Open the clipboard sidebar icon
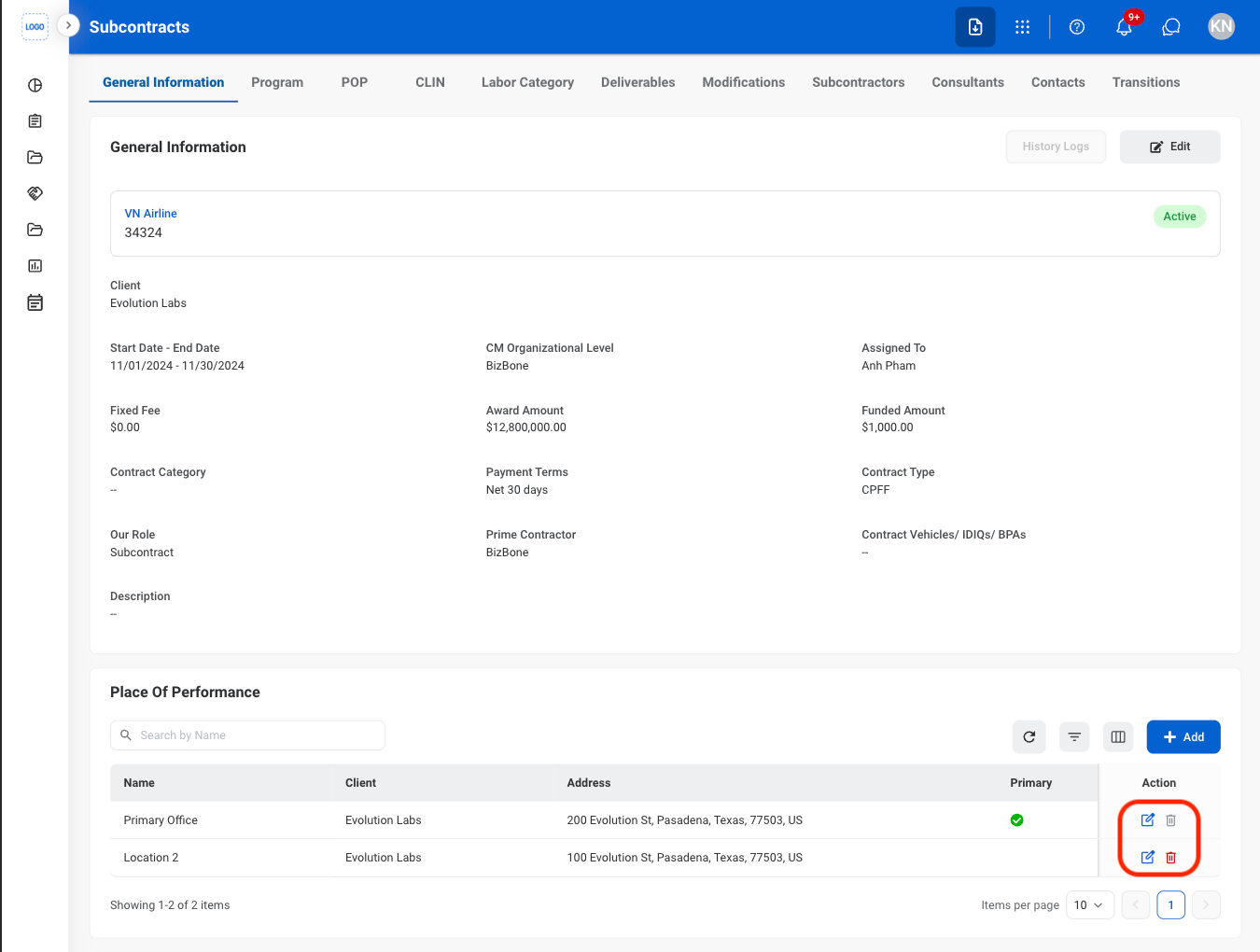The width and height of the screenshot is (1260, 952). (35, 121)
